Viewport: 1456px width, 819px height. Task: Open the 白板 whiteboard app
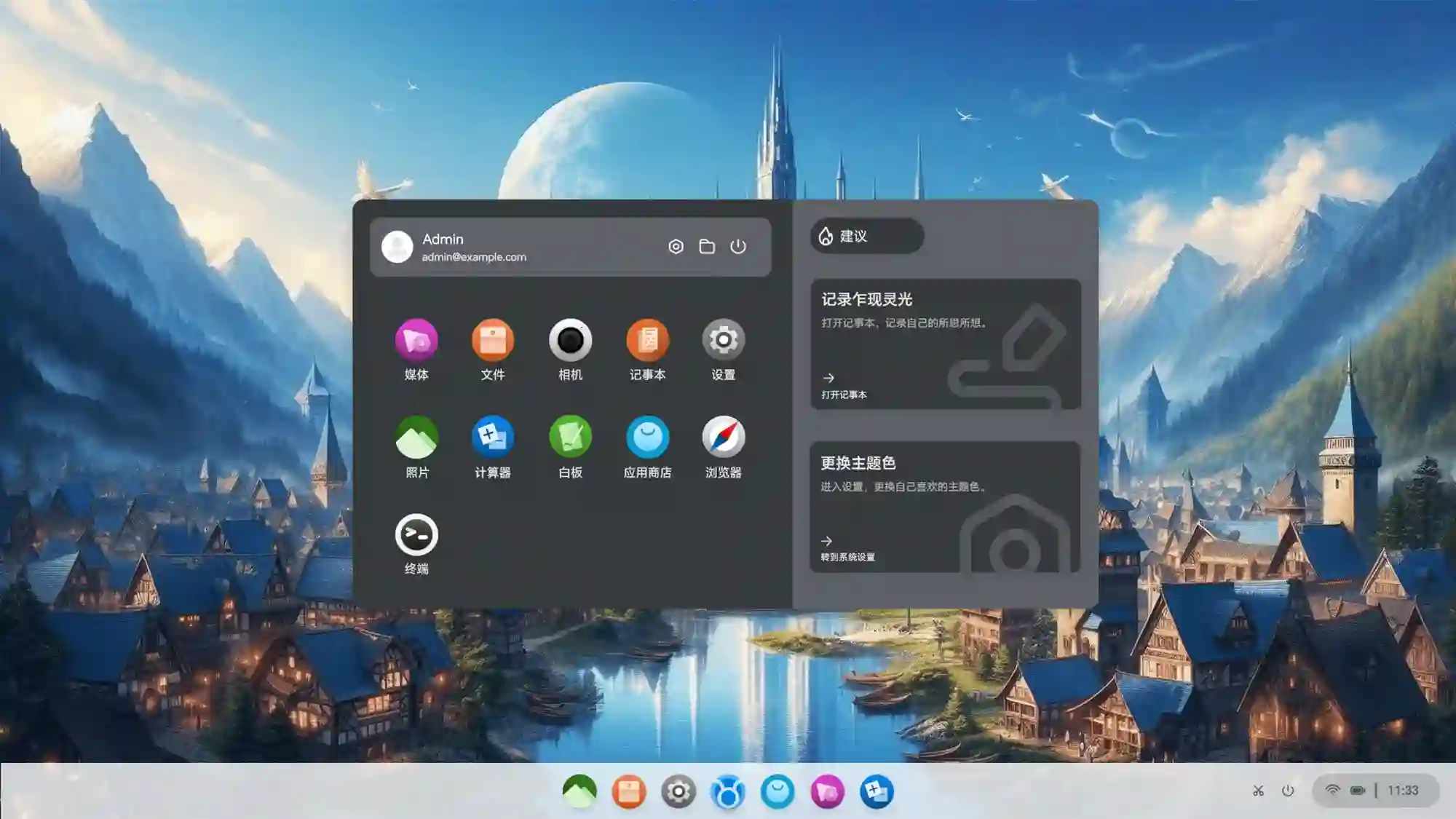click(x=570, y=438)
